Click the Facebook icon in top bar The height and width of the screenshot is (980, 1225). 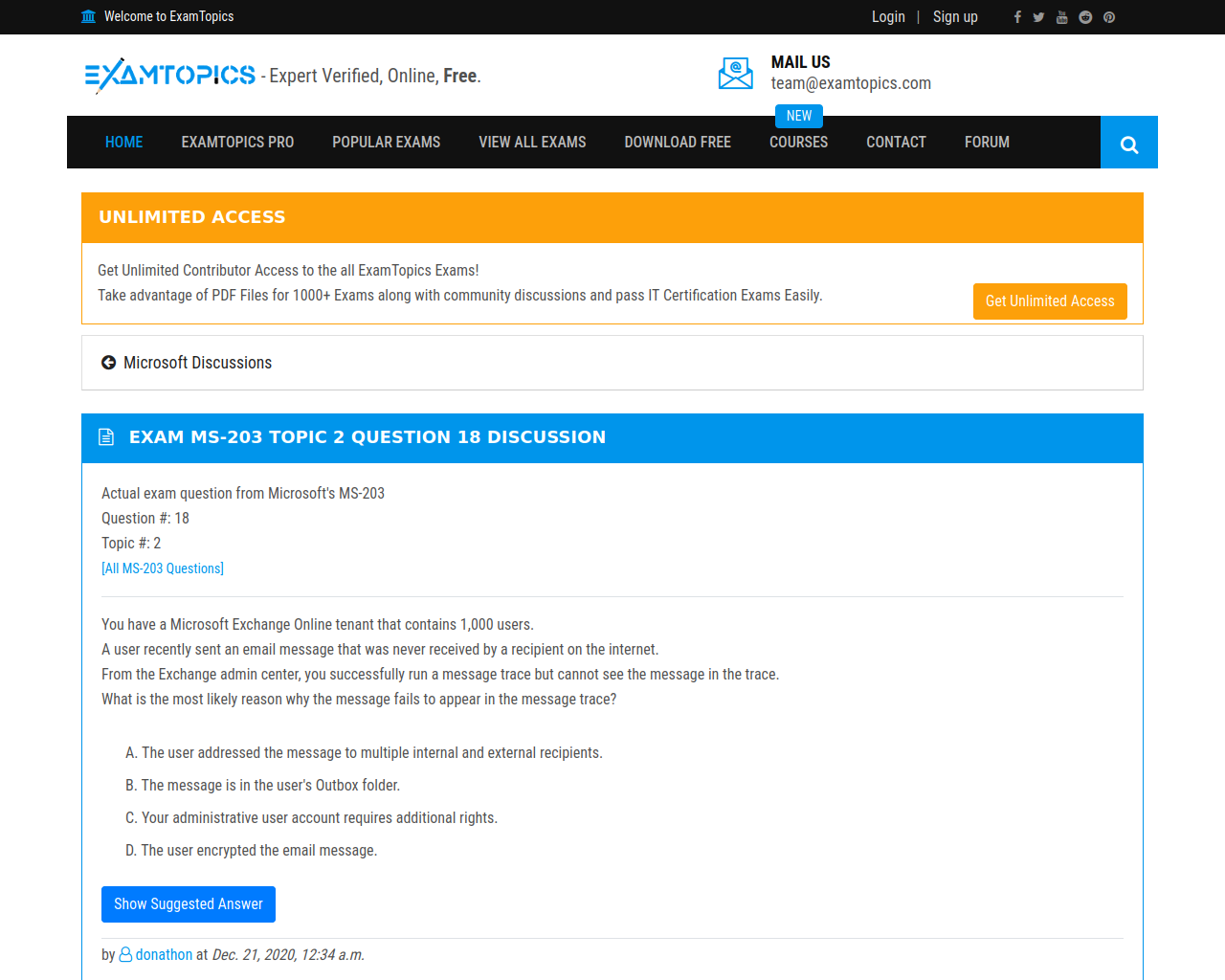[x=1017, y=17]
